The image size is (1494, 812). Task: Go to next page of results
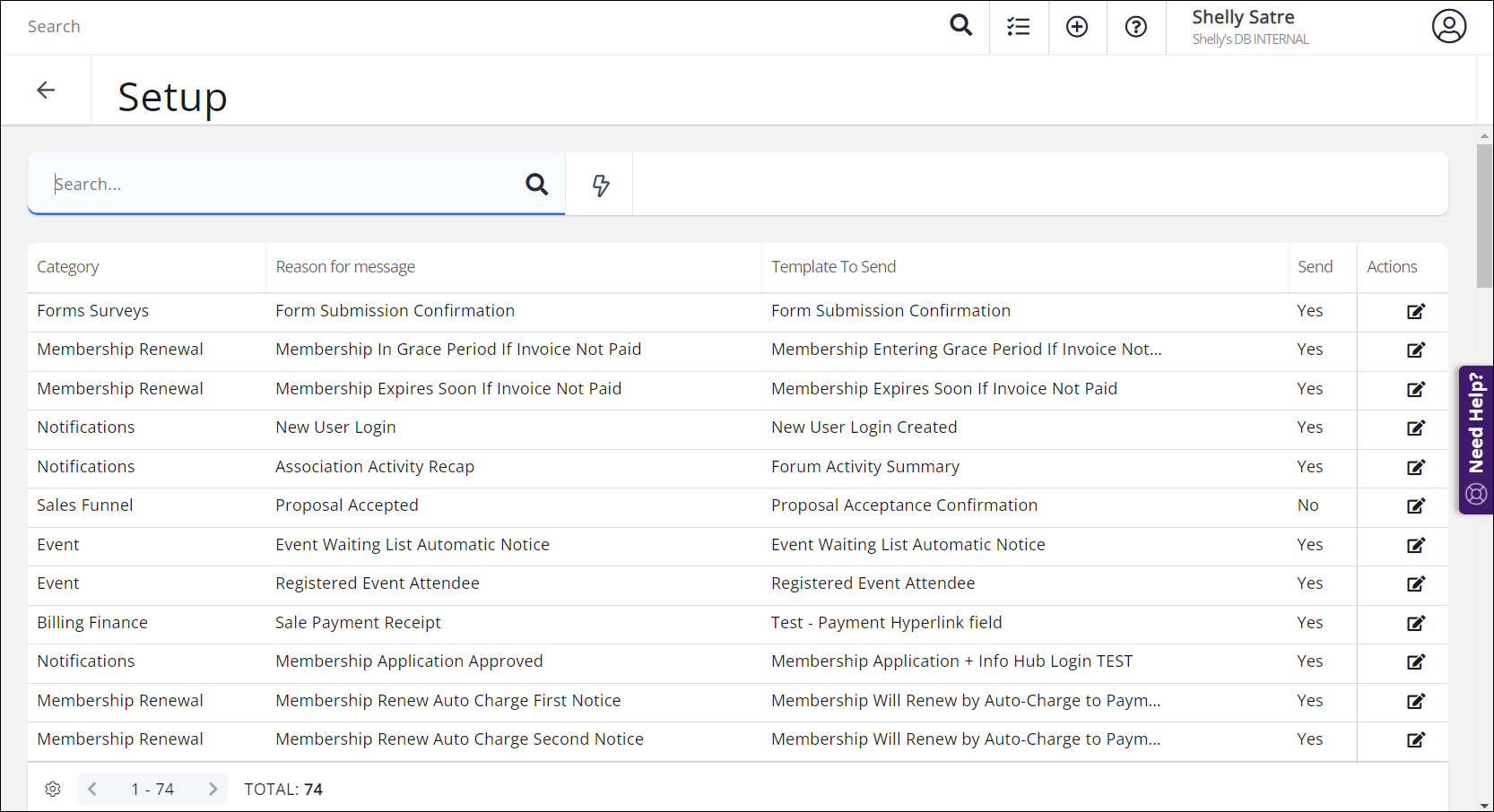point(213,790)
